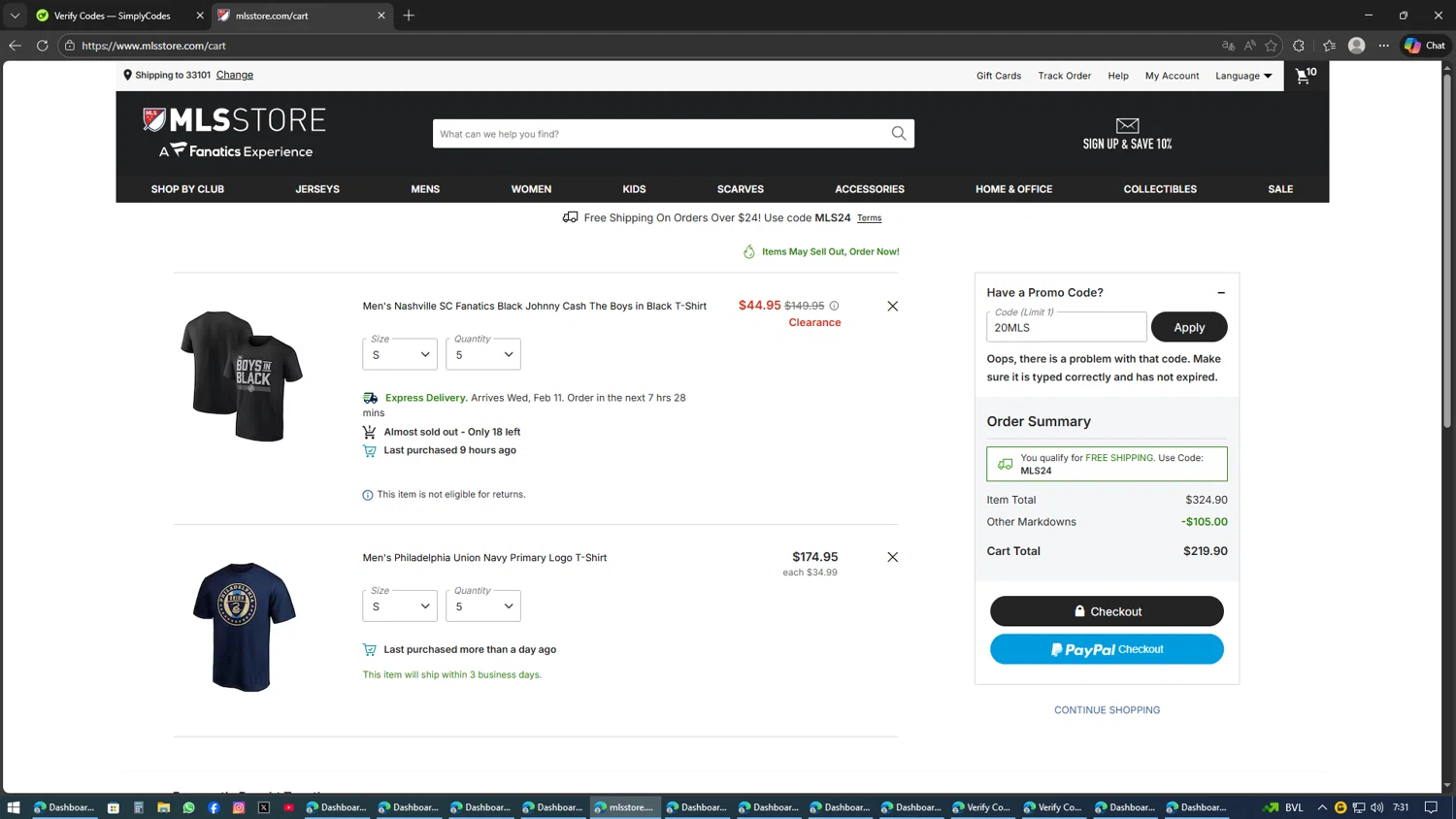The height and width of the screenshot is (819, 1456).
Task: Click the clearance price info icon
Action: click(834, 306)
